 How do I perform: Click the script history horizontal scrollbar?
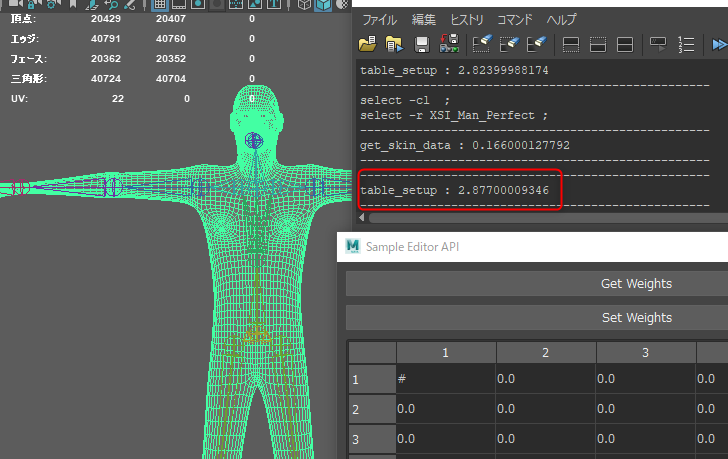pyautogui.click(x=548, y=218)
